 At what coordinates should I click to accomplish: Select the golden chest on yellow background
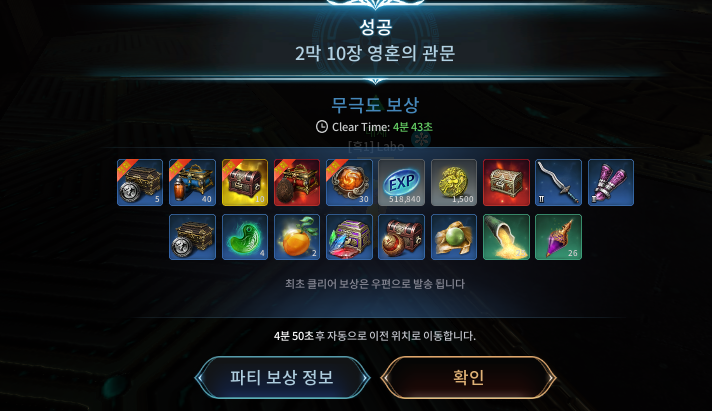[x=245, y=182]
